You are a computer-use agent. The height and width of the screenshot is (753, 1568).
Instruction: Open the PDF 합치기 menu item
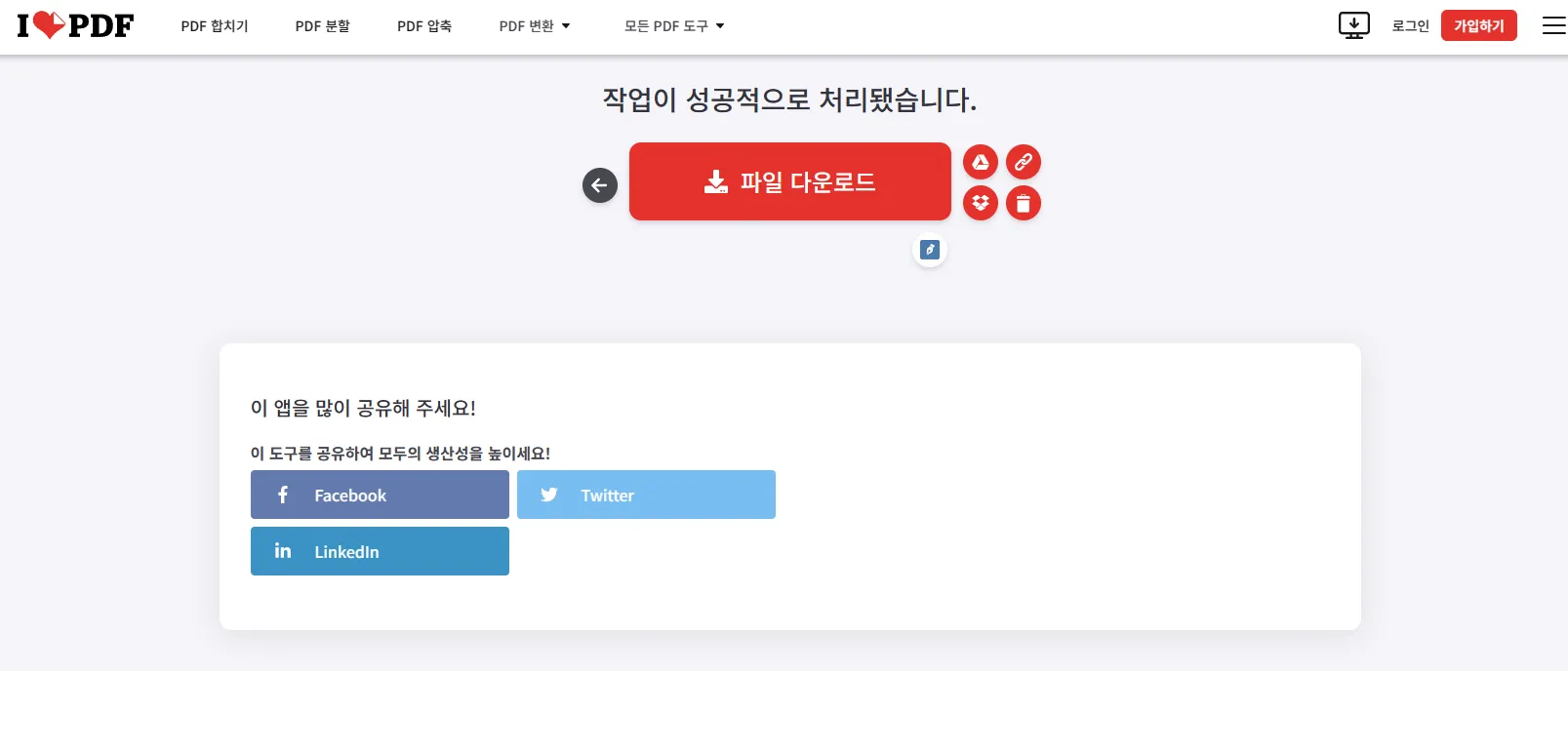(215, 26)
